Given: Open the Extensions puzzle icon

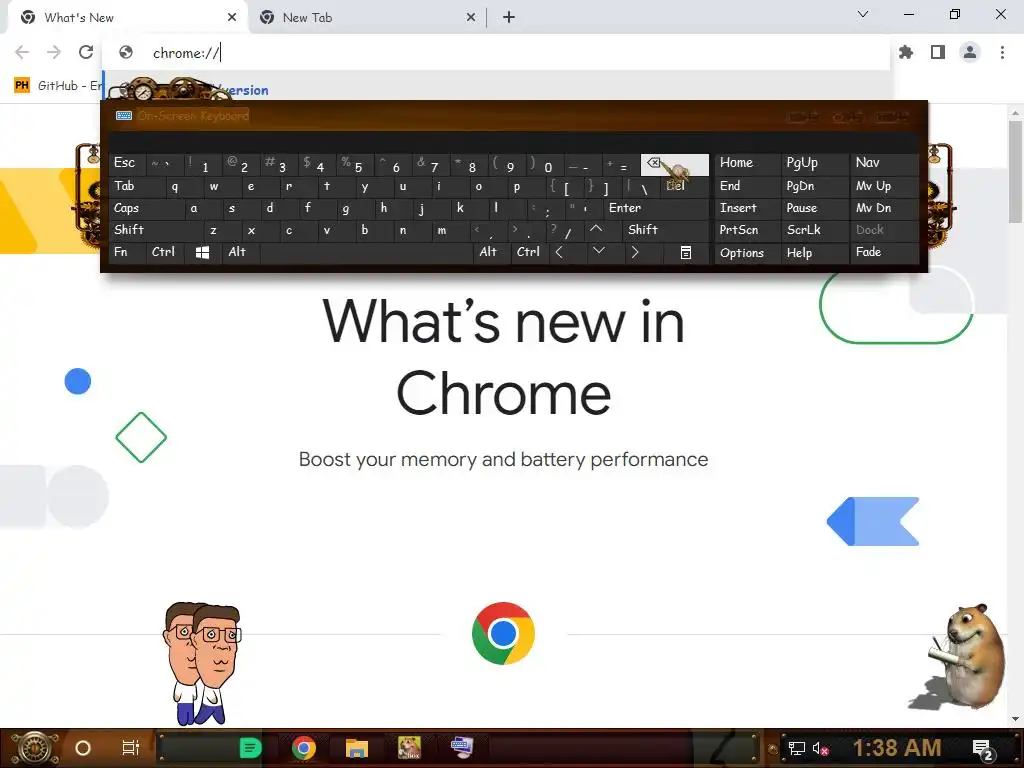Looking at the screenshot, I should (x=906, y=52).
